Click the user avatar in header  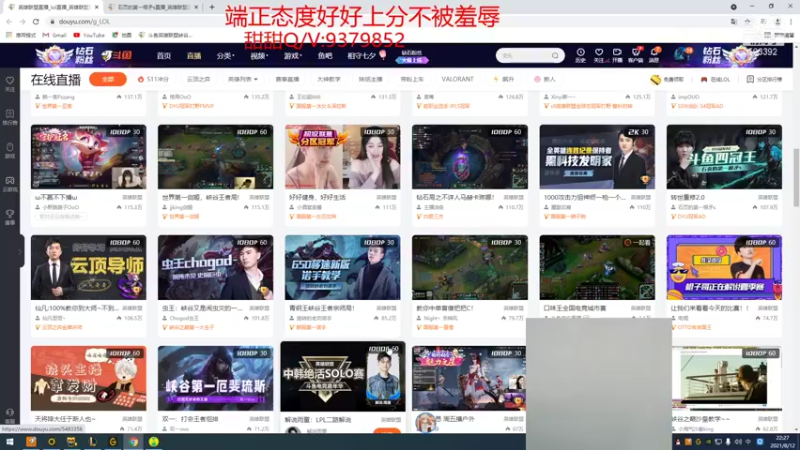click(681, 55)
